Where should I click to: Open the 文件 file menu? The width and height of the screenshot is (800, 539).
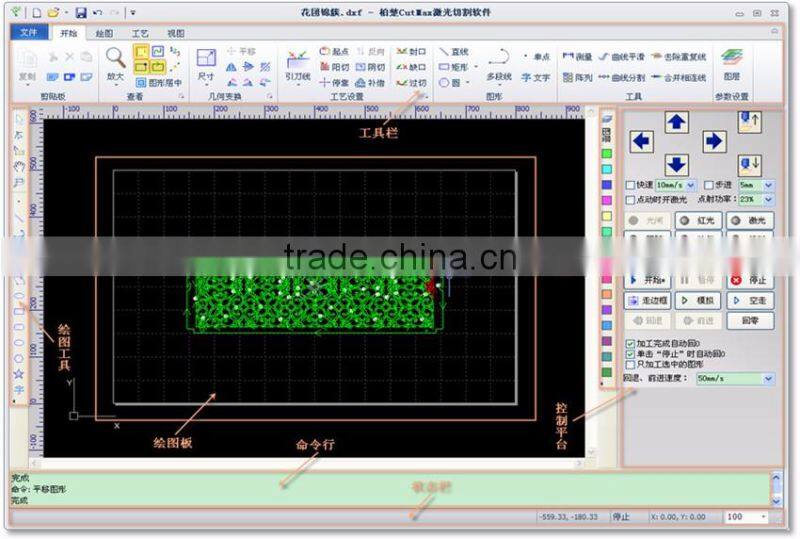(28, 33)
